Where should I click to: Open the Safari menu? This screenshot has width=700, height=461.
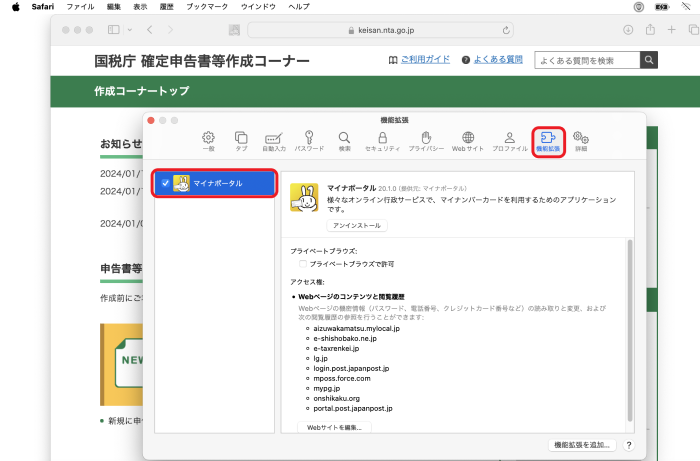[x=43, y=7]
